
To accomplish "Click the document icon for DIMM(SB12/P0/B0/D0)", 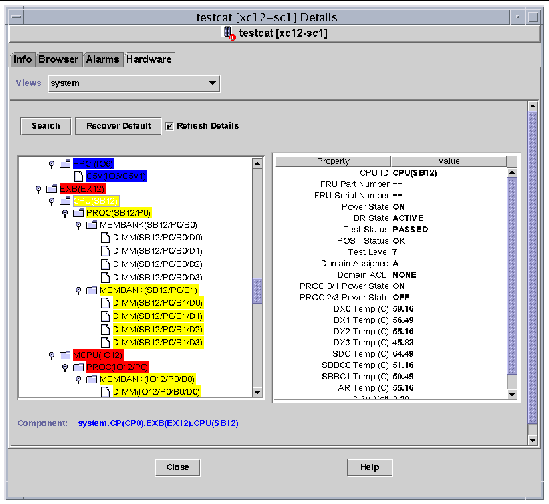I will (105, 237).
